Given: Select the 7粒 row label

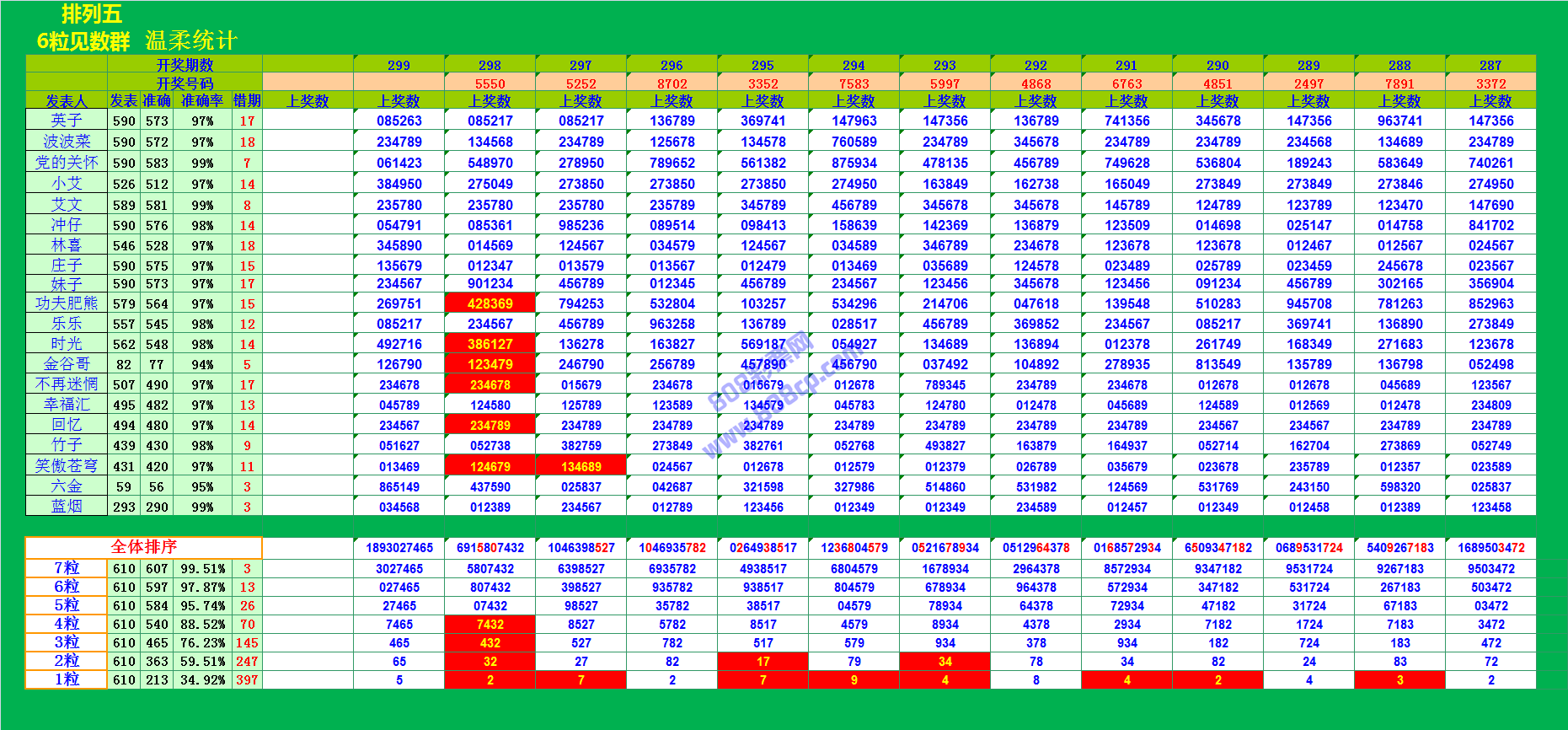Looking at the screenshot, I should coord(67,568).
